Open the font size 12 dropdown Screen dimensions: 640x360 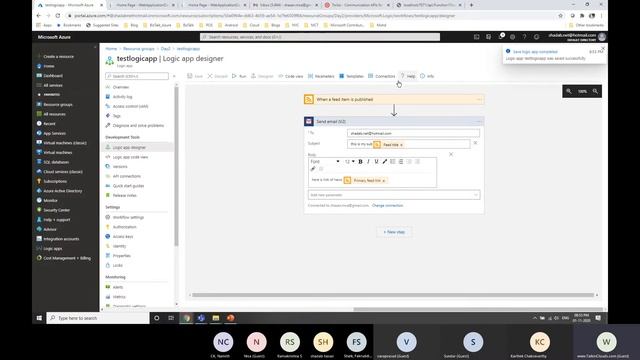pyautogui.click(x=350, y=162)
